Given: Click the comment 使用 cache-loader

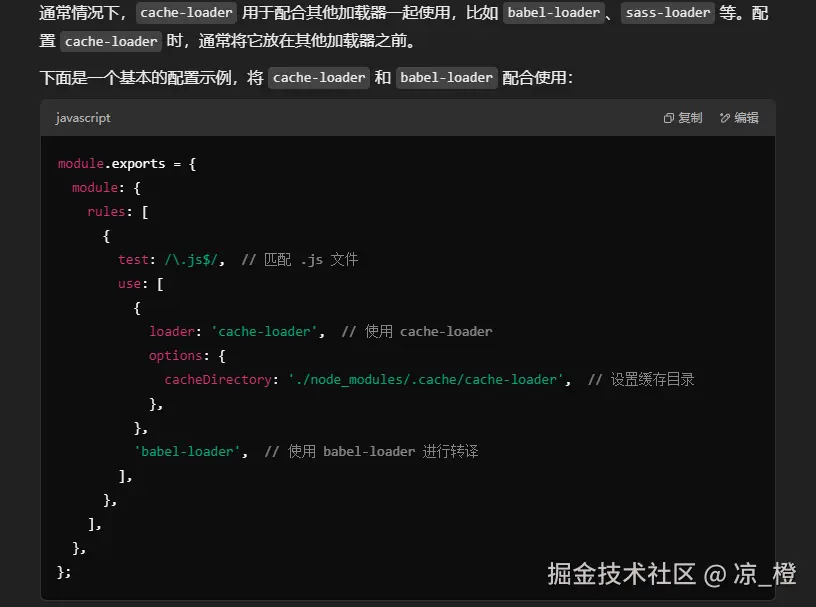Looking at the screenshot, I should click(x=417, y=332).
